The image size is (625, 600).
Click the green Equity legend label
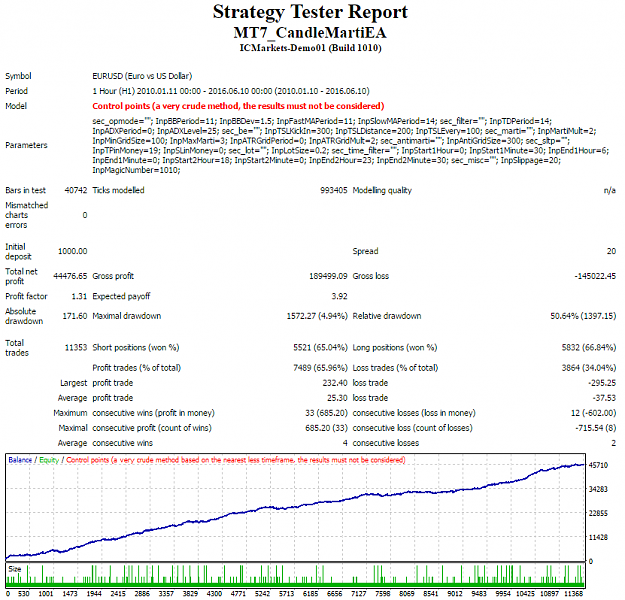tap(49, 460)
